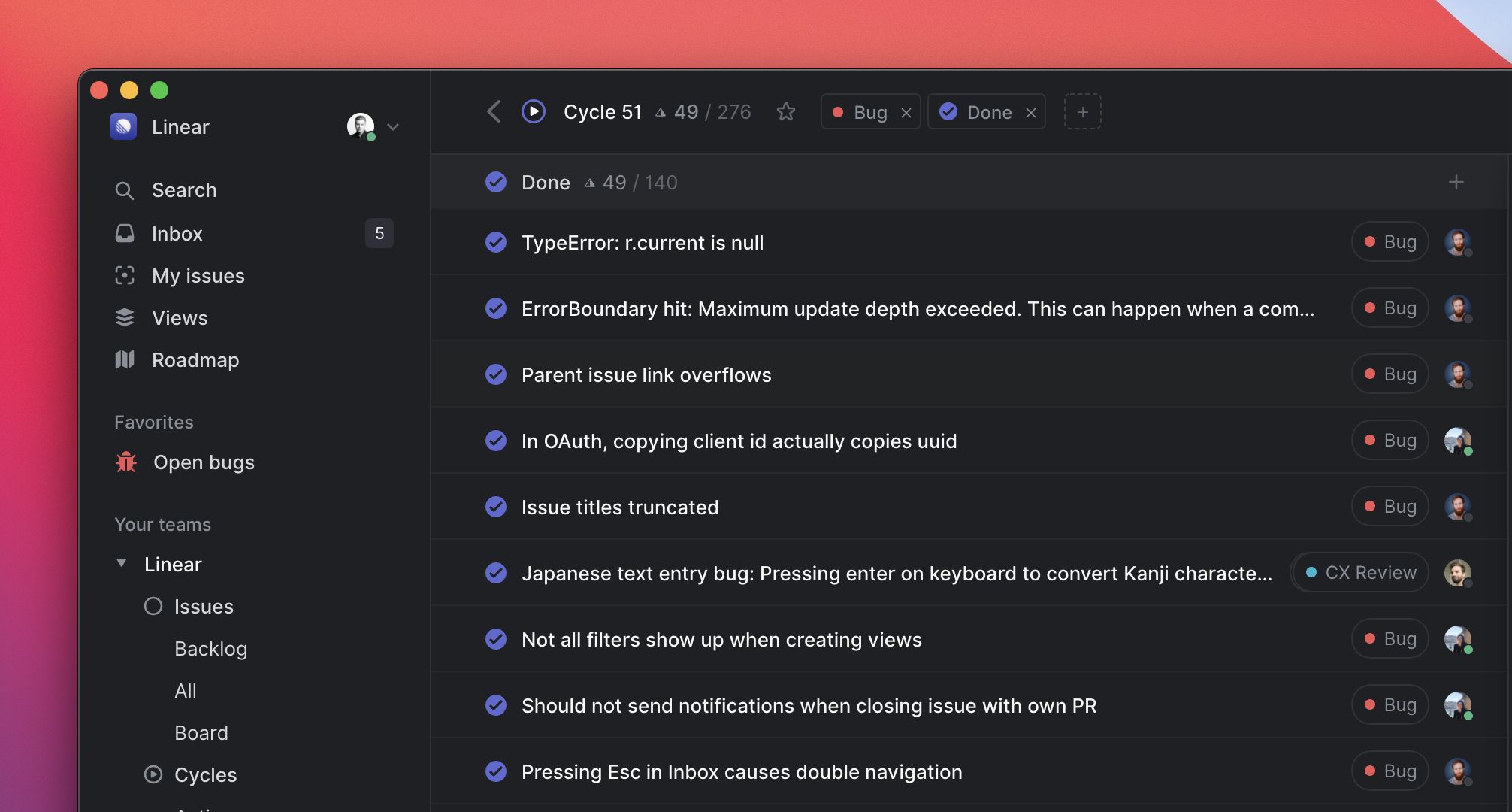The width and height of the screenshot is (1512, 812).
Task: Click the Search magnifier icon in sidebar
Action: click(125, 191)
